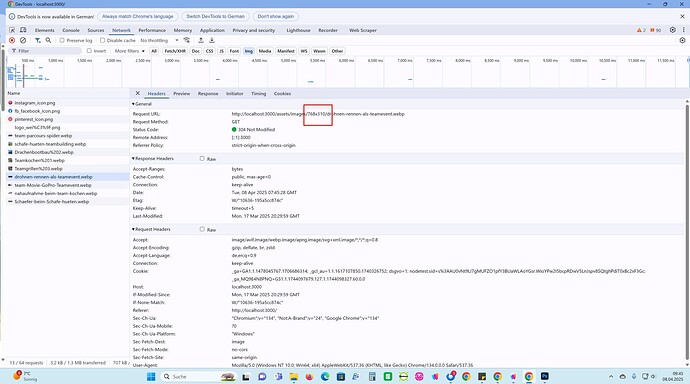The width and height of the screenshot is (690, 384).
Task: Open network conditions wifi icon
Action: 187,40
